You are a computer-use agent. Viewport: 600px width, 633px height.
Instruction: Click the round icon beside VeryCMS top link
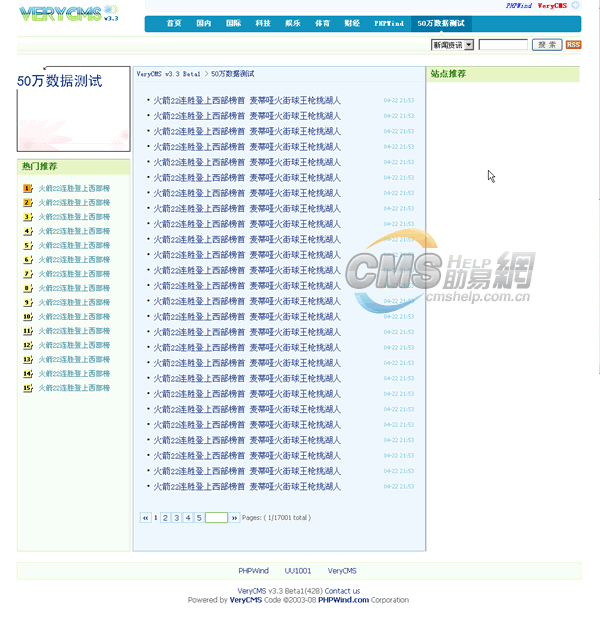tap(576, 6)
